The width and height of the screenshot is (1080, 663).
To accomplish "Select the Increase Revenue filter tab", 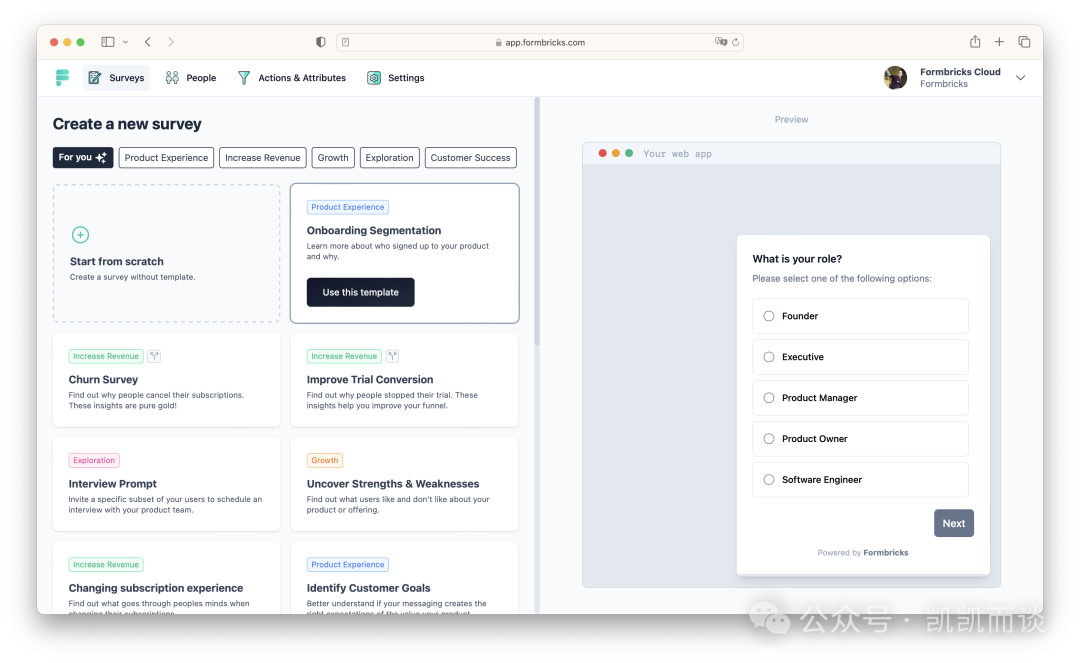I will [x=262, y=158].
